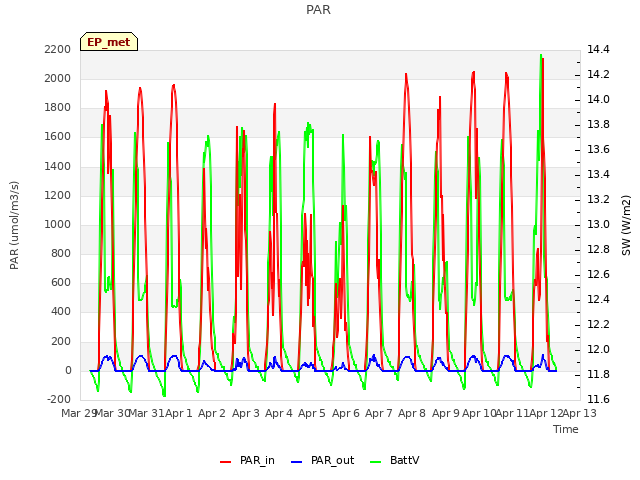Click the Time axis label
640x480 pixels.
click(566, 429)
